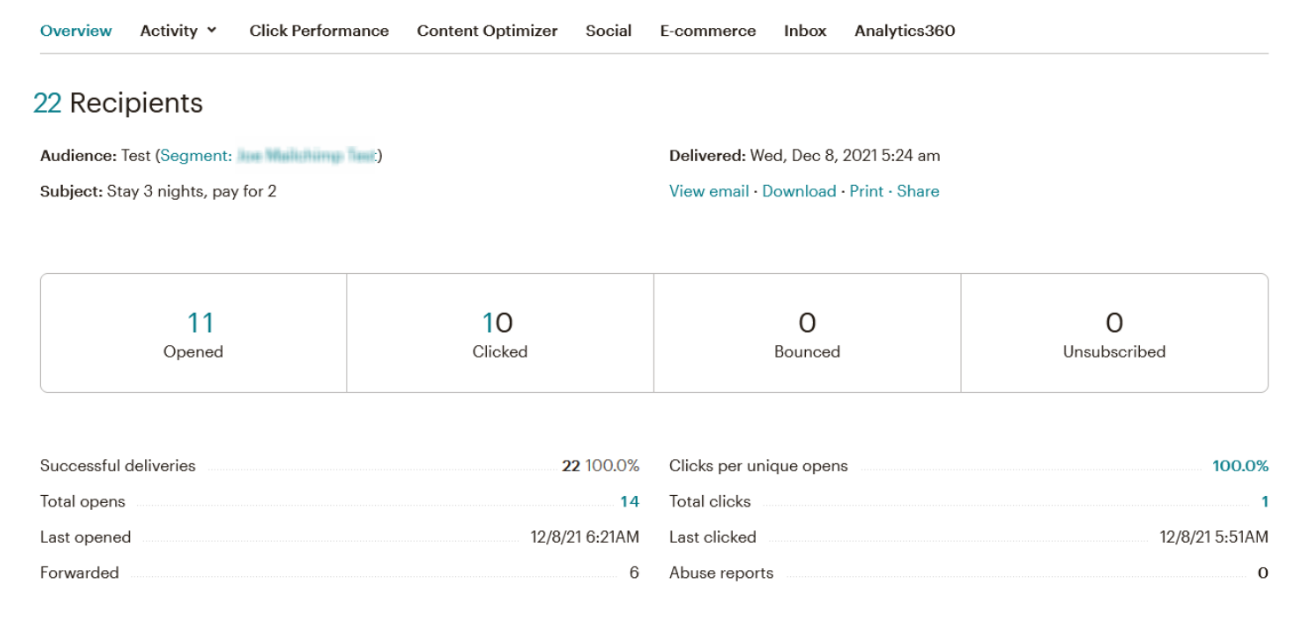The image size is (1312, 638).
Task: Switch to the Overview tab
Action: [76, 31]
